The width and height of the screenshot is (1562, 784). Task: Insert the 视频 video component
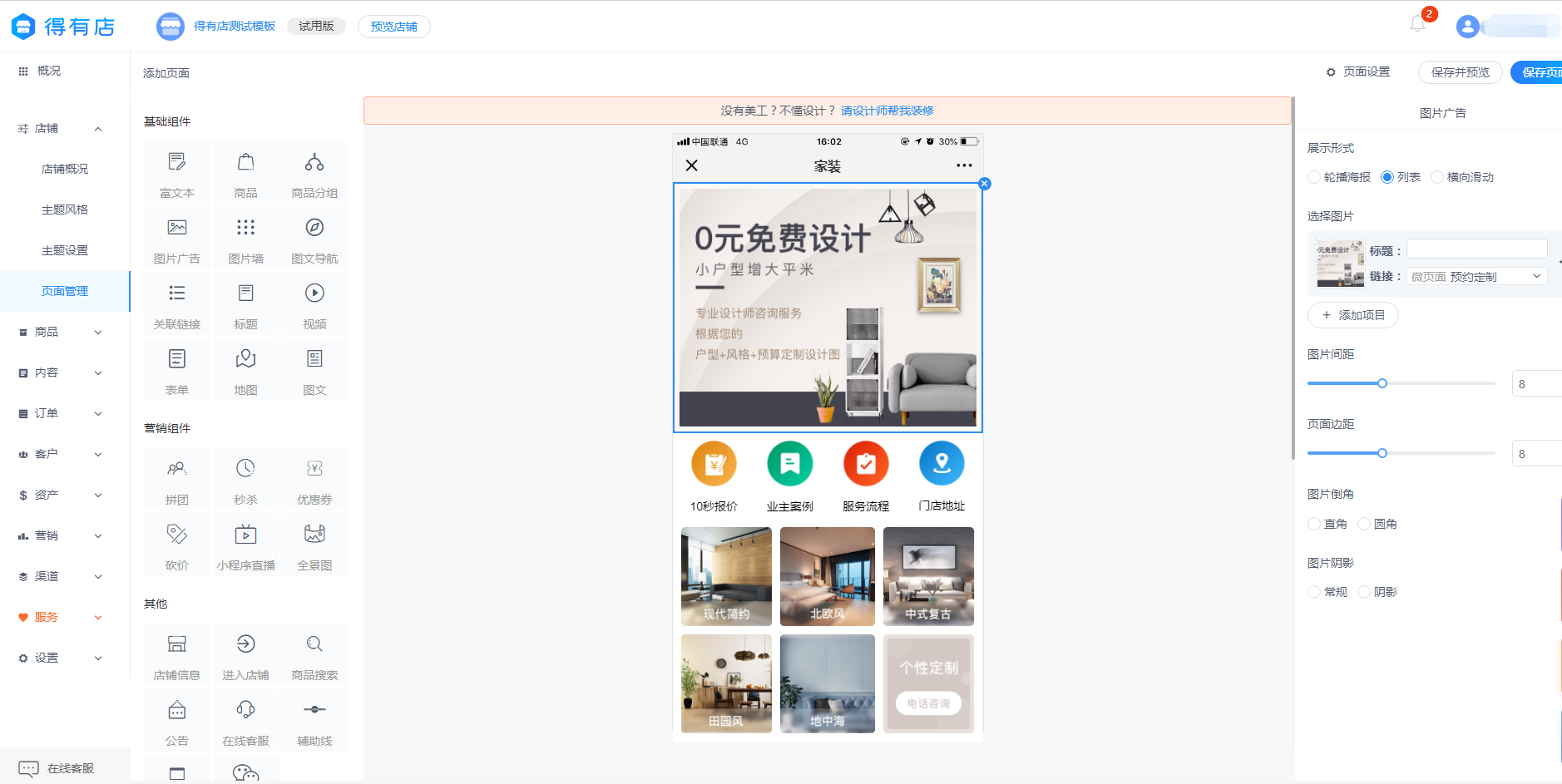point(314,305)
